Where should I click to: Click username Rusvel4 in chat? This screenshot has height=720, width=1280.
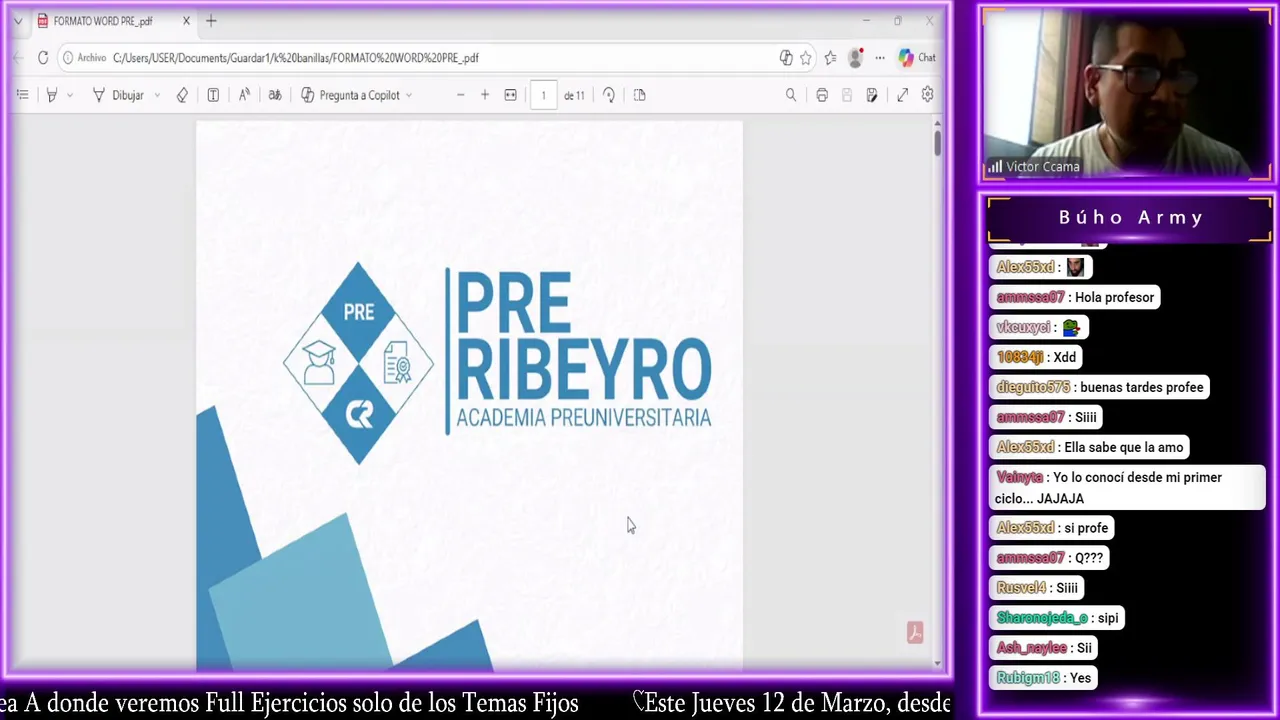1021,588
